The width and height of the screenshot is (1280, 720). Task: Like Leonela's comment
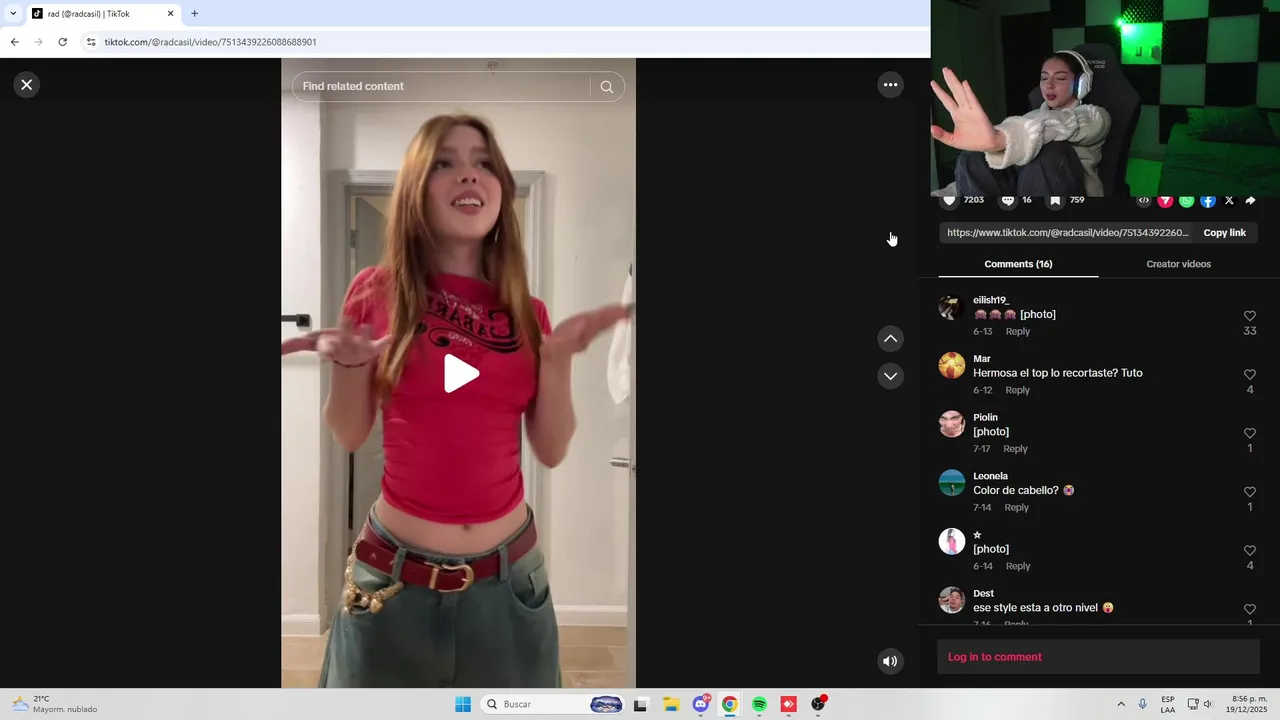click(1250, 492)
